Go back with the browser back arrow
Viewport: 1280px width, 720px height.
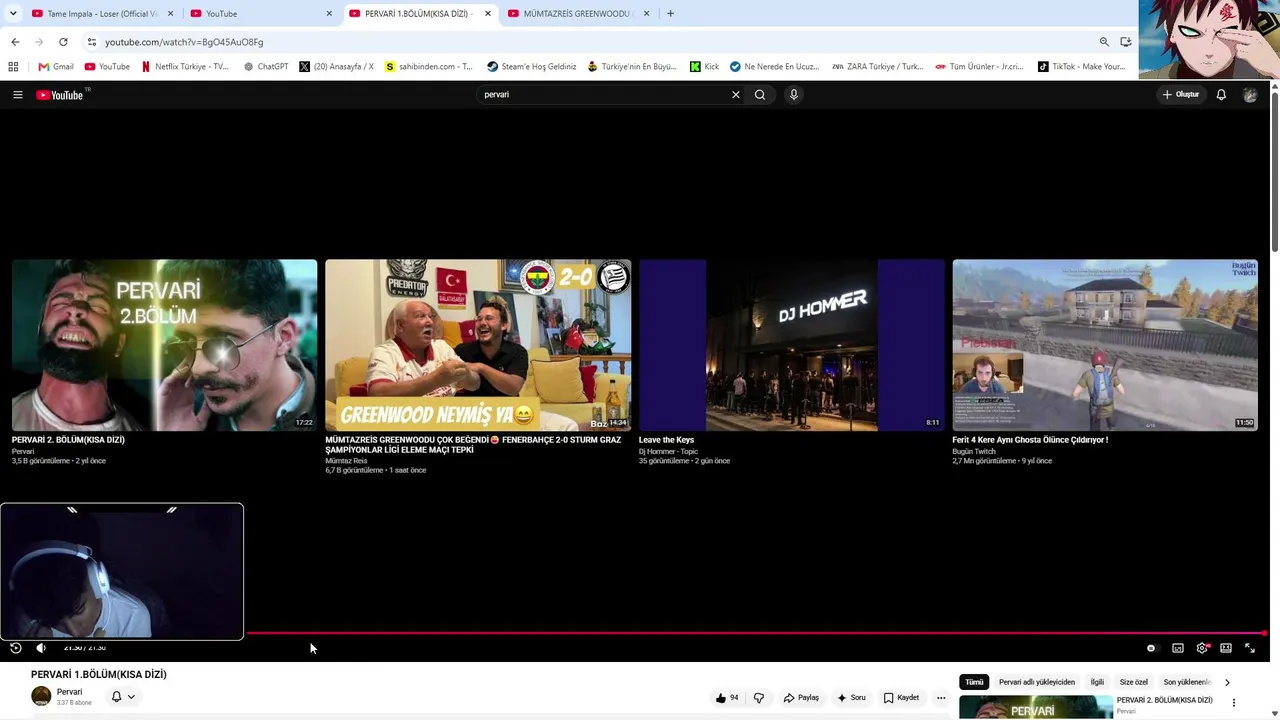click(15, 42)
